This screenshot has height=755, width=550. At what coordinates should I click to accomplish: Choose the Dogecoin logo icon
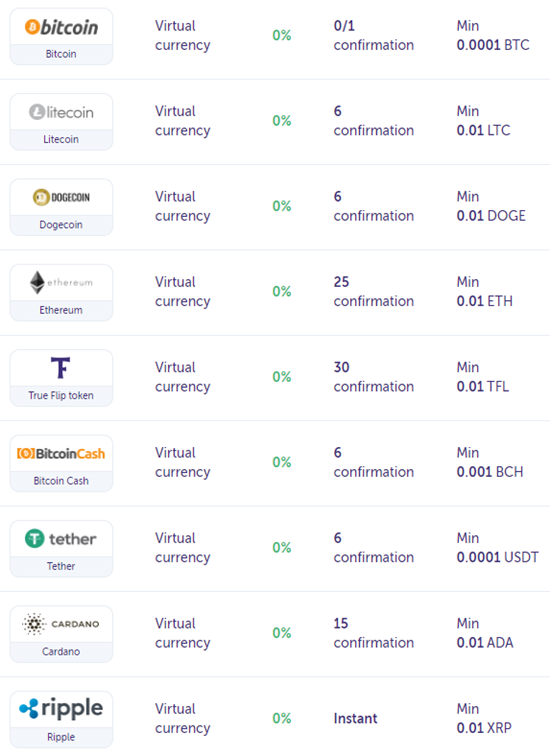click(x=61, y=197)
